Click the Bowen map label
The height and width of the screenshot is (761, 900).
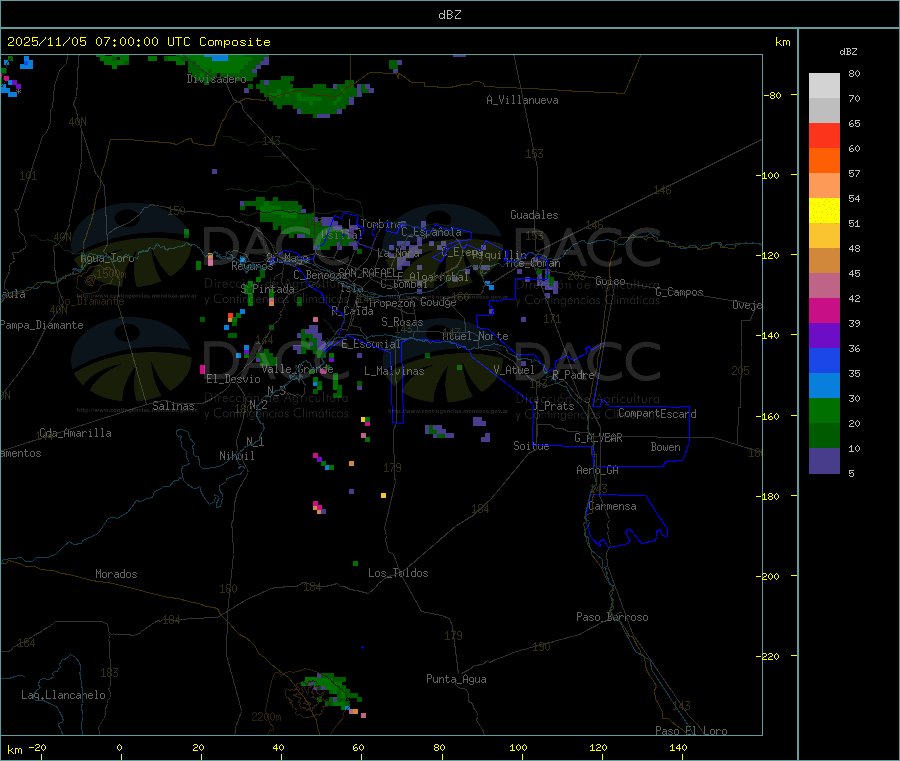[666, 447]
